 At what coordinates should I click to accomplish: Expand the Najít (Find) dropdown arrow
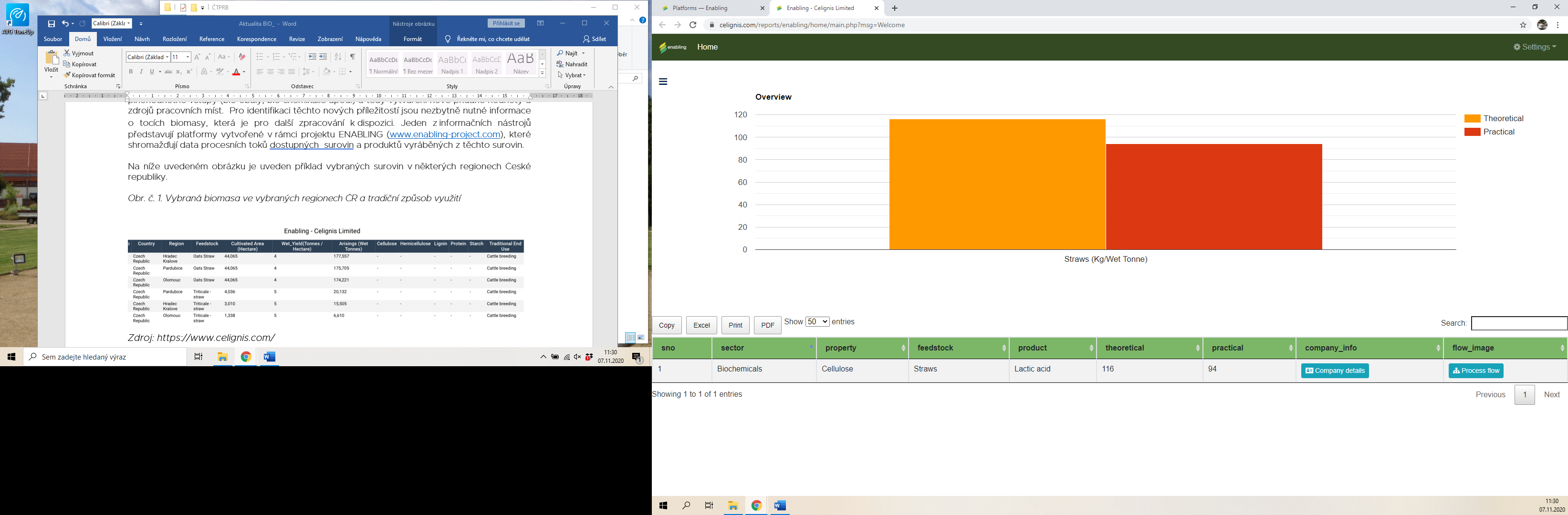(x=583, y=53)
